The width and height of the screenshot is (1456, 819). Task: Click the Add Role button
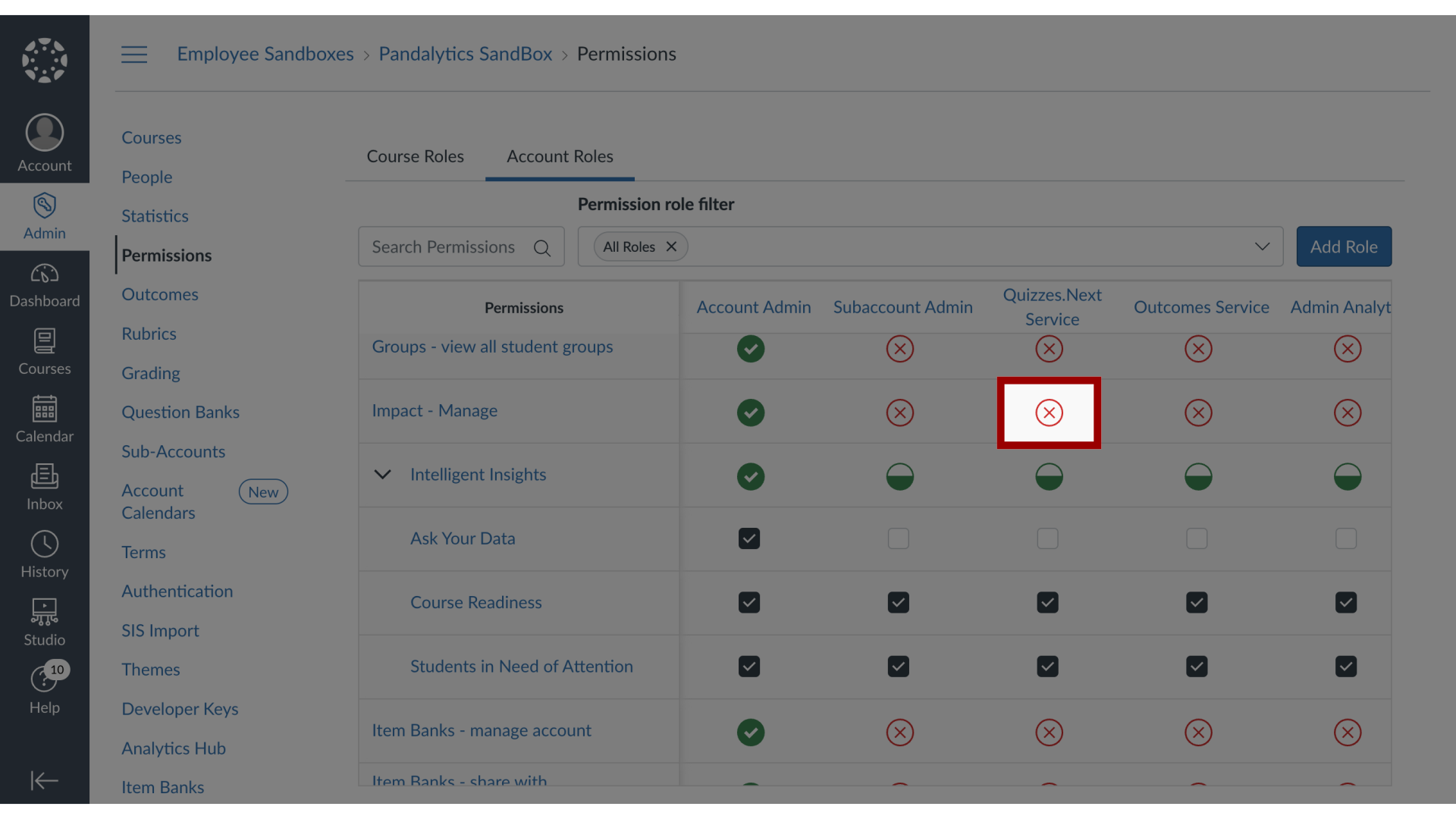point(1344,246)
